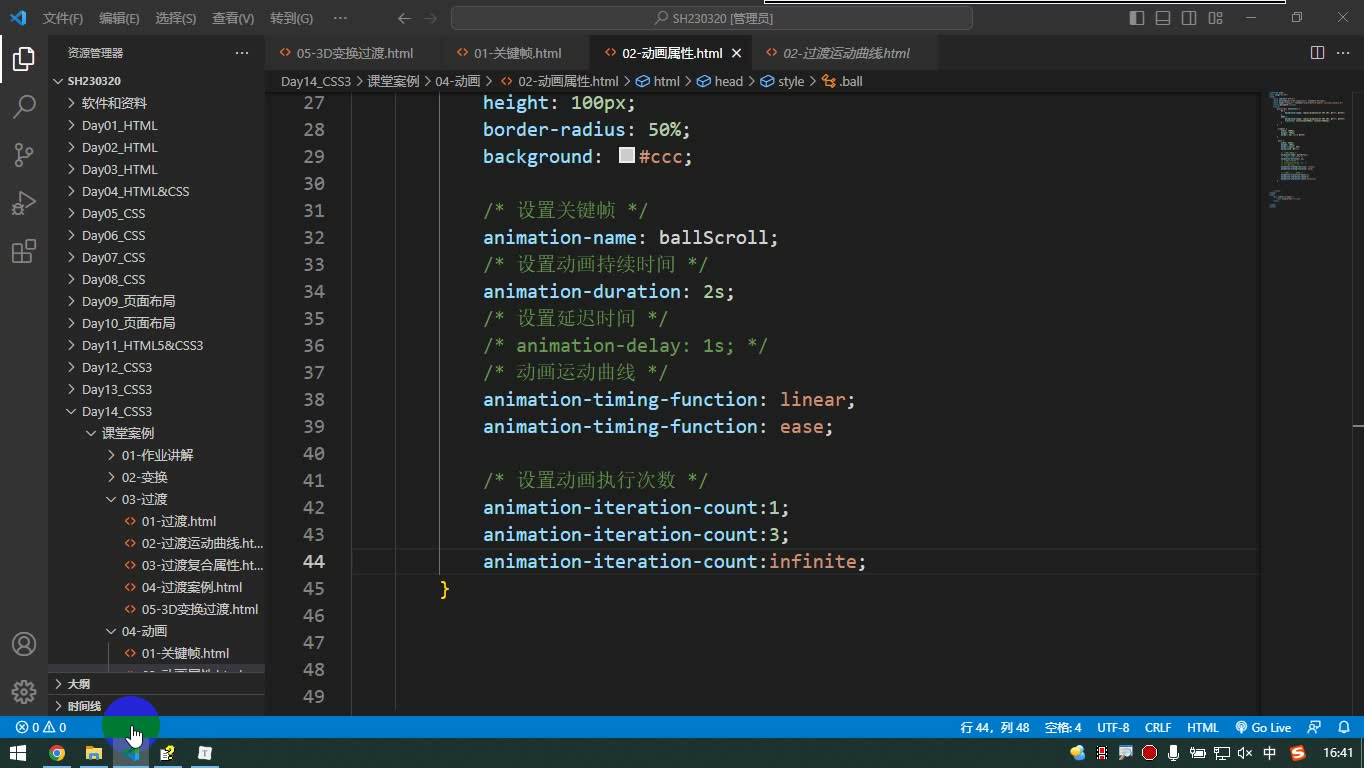Toggle the secondary side bar

coord(1189,18)
